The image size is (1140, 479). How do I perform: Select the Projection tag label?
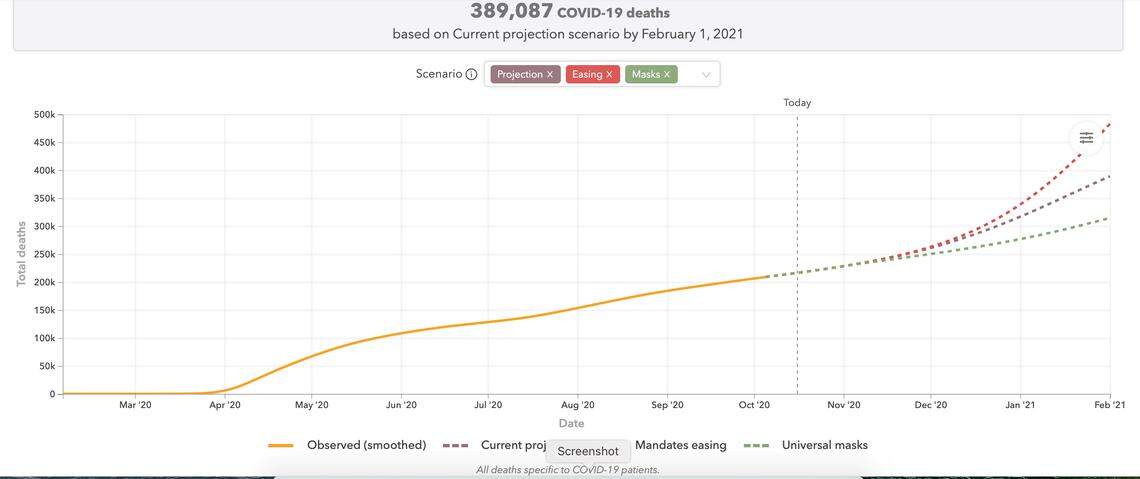click(x=520, y=74)
